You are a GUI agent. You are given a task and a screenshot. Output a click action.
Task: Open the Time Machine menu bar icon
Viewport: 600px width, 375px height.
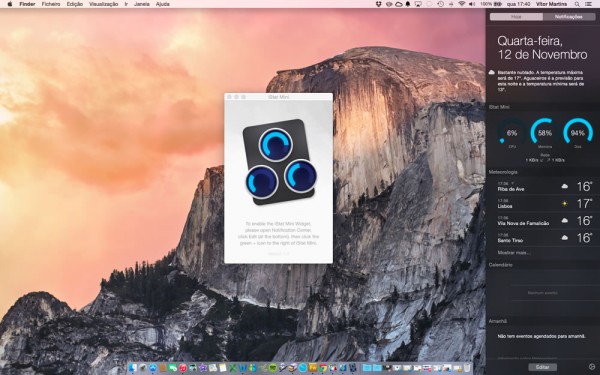point(440,4)
